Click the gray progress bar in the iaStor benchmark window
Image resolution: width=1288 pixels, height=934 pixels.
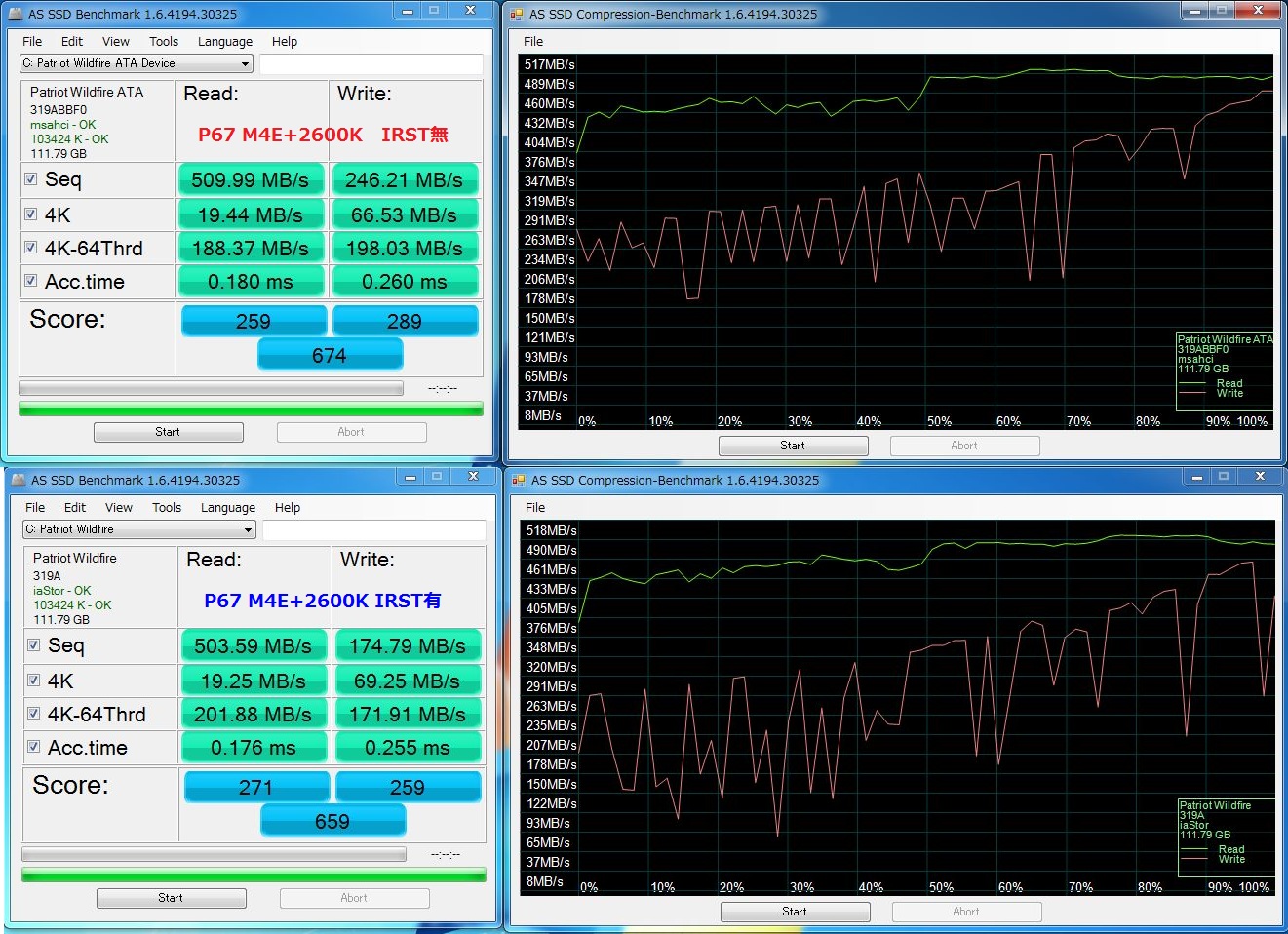pyautogui.click(x=214, y=854)
